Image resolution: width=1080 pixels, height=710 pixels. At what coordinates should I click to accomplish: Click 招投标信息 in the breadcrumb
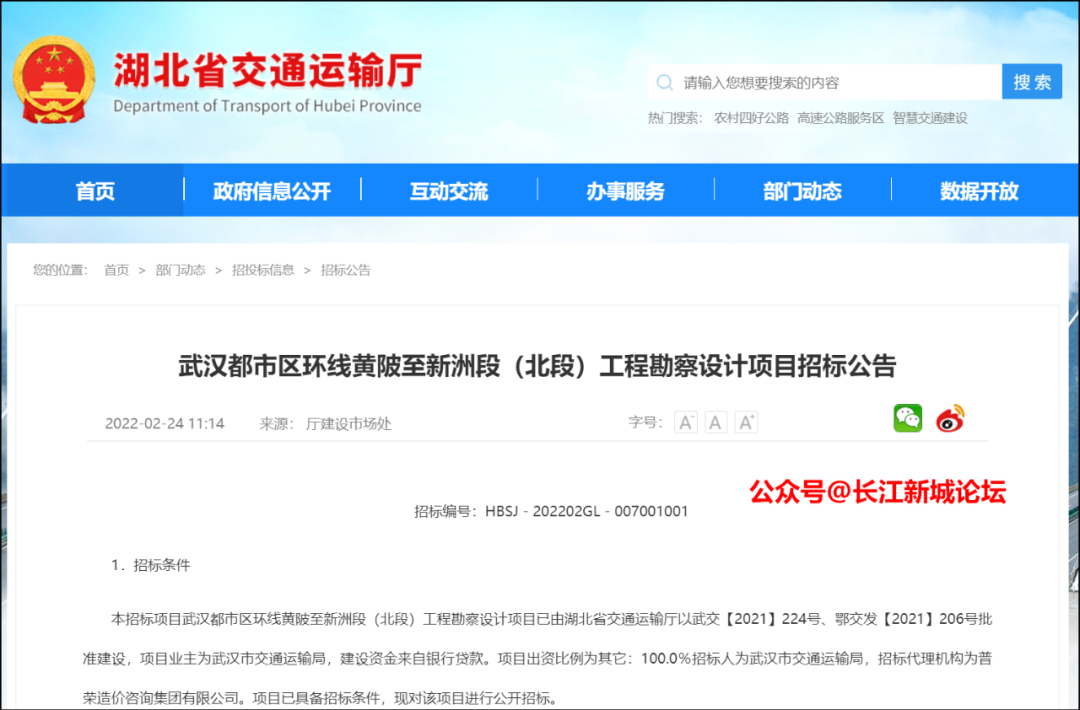(x=263, y=270)
